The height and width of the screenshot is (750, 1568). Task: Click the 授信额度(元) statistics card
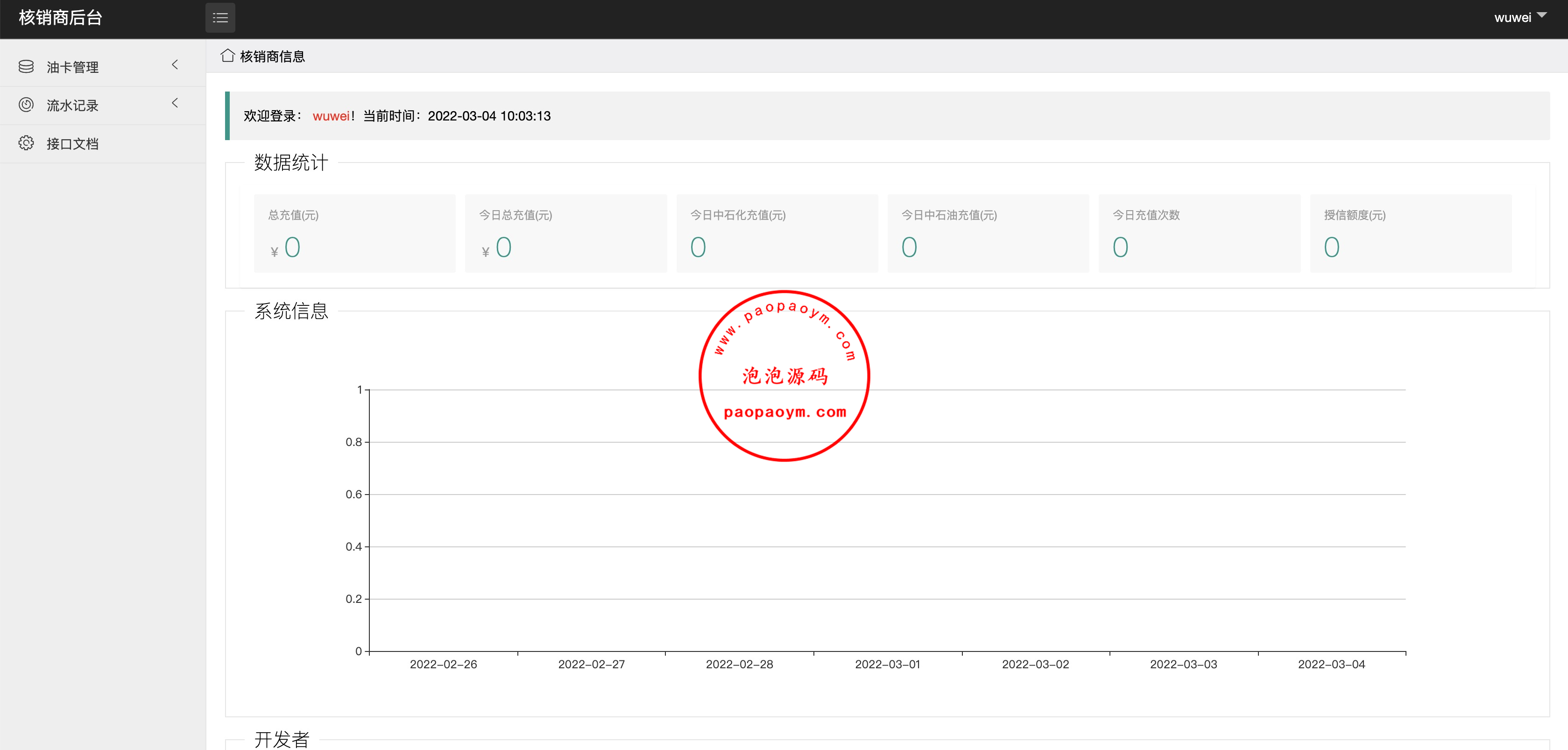point(1410,233)
